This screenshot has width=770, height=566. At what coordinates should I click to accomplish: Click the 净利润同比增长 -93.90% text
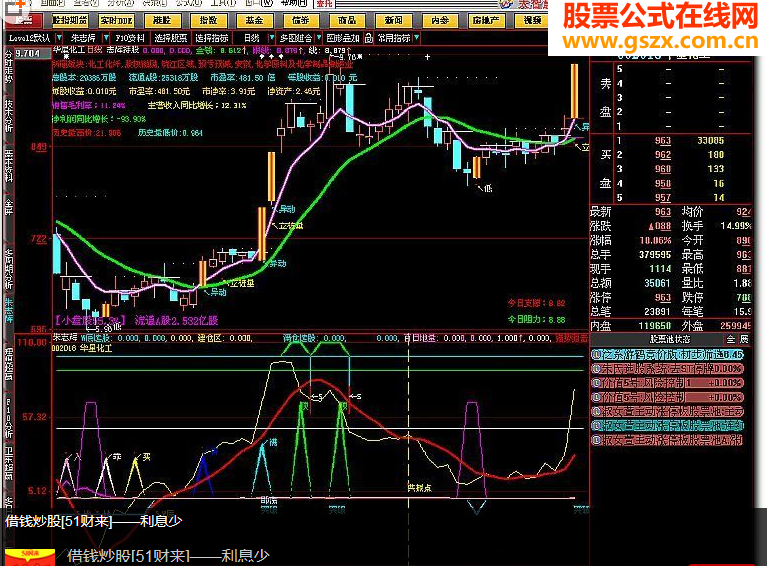99,119
